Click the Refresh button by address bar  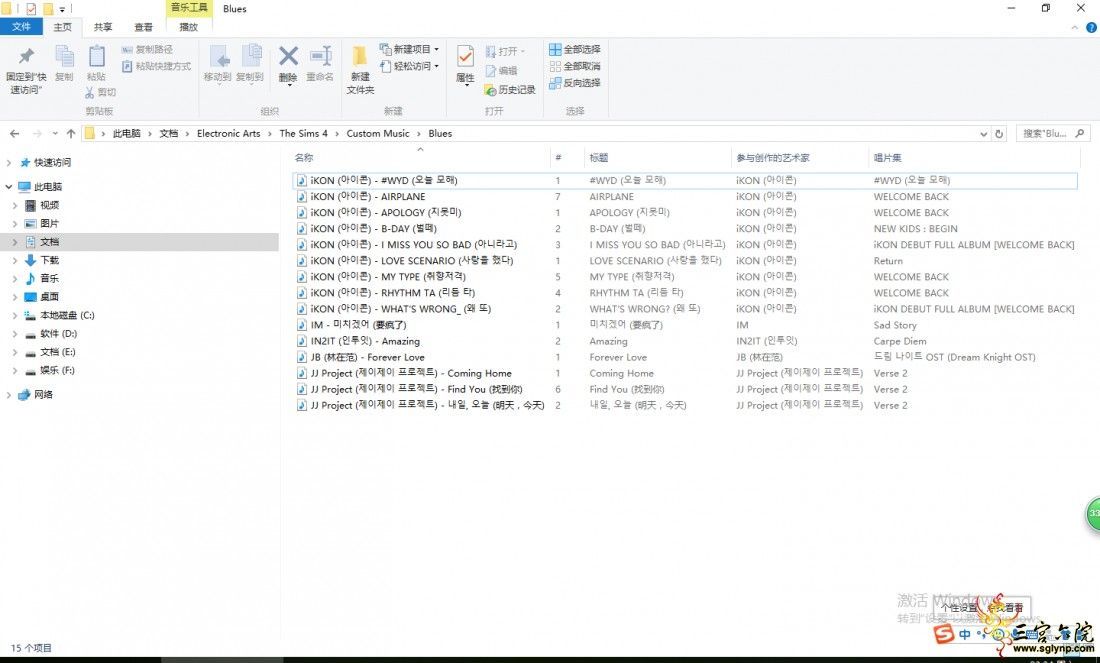click(x=999, y=133)
